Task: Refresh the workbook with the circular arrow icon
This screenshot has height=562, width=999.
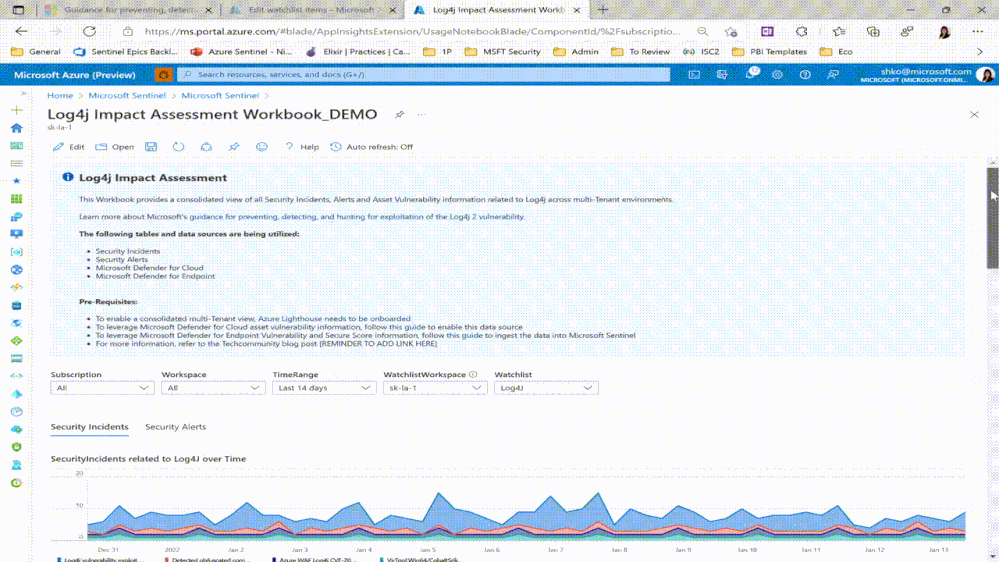Action: tap(178, 147)
